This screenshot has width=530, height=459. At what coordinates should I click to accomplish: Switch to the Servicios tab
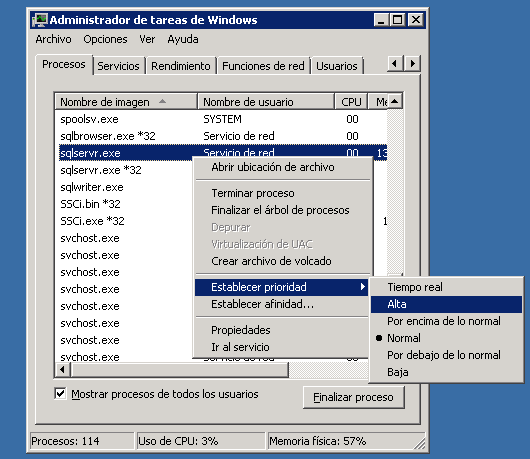point(118,66)
